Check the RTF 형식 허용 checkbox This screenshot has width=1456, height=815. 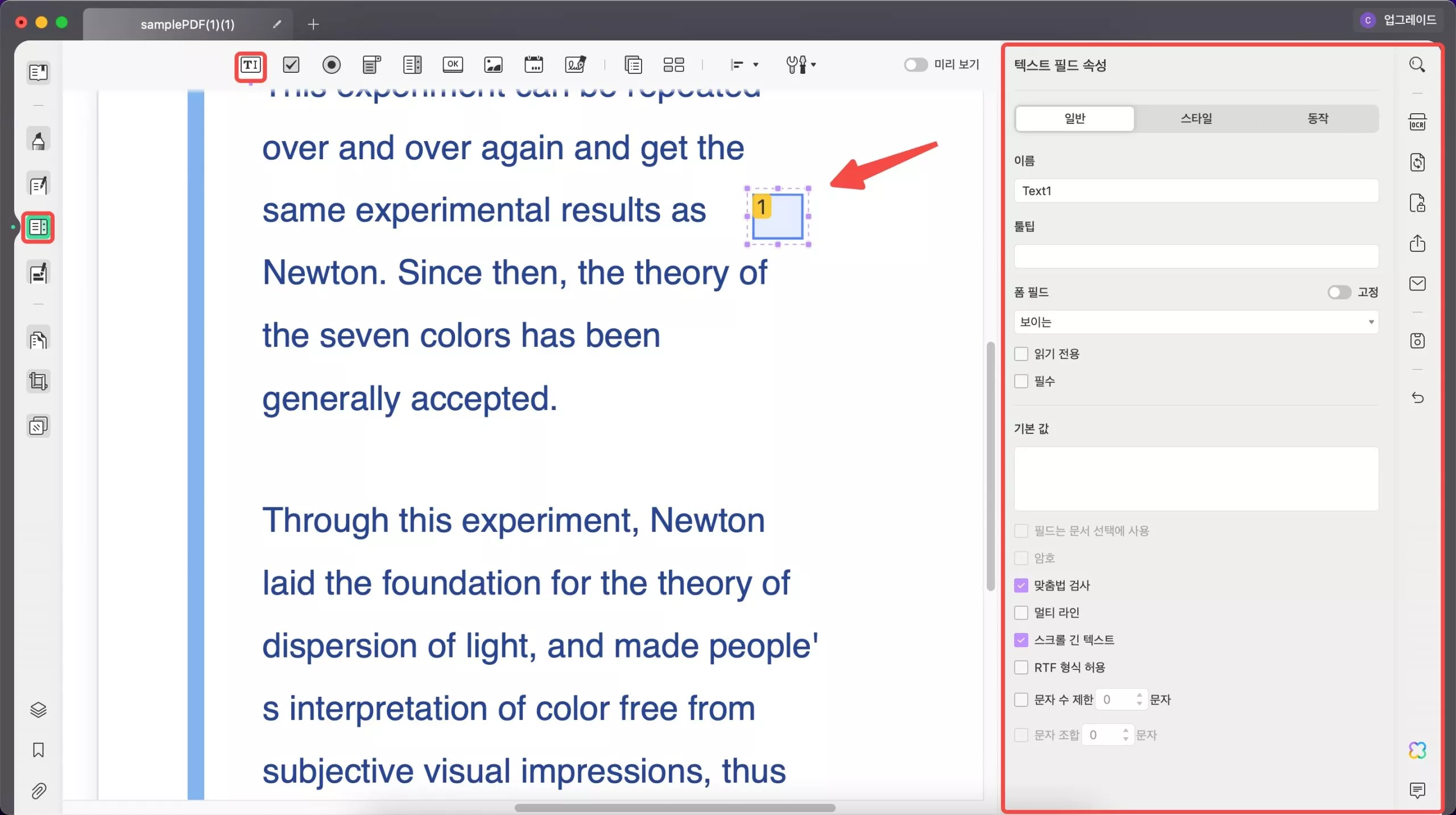(1021, 667)
